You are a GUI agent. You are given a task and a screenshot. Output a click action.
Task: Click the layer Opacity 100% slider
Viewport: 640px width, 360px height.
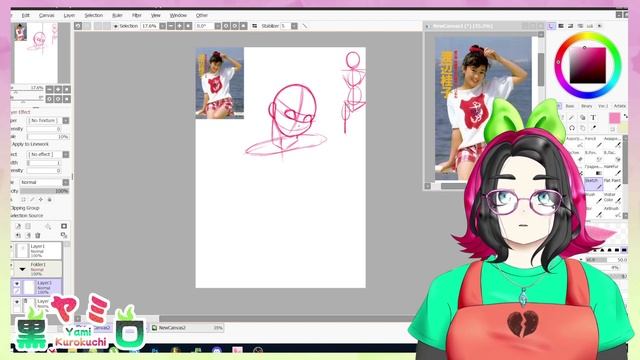[44, 191]
